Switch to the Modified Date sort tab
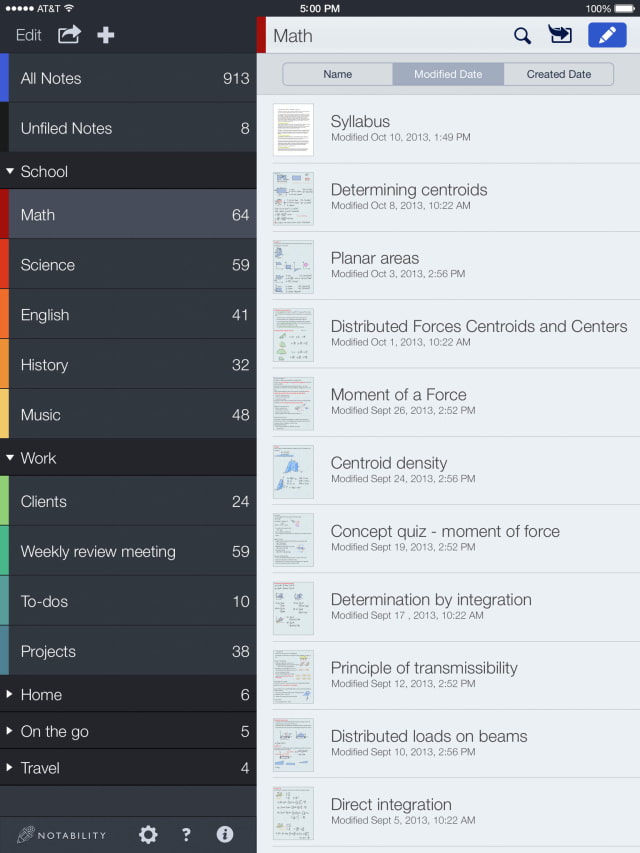Screen dimensions: 640x853 448,73
